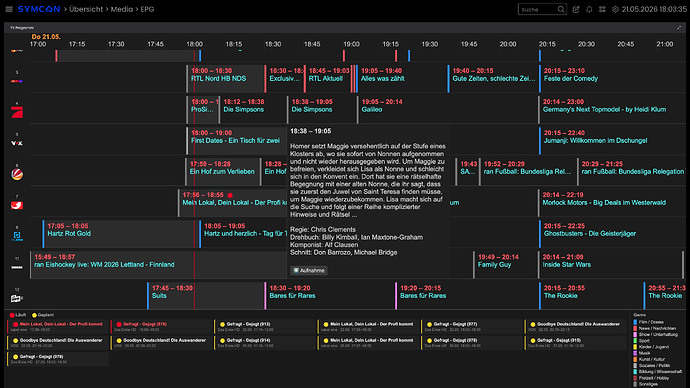The image size is (690, 388).
Task: Click the News / Nachrichten genre color
Action: pos(635,328)
